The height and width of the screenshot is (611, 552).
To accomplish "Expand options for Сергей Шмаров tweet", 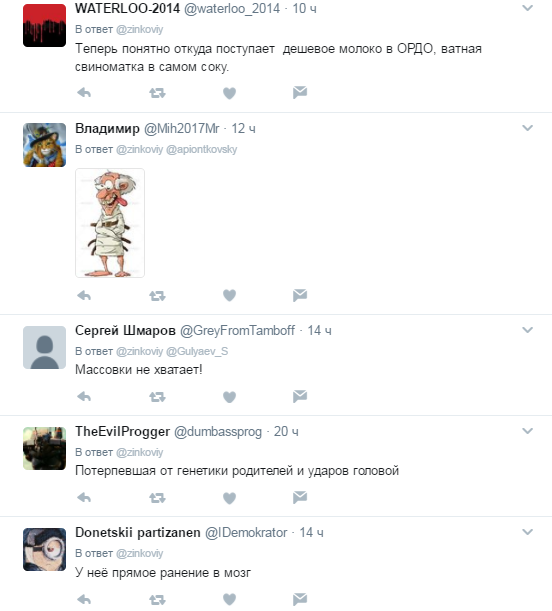I will click(x=527, y=330).
